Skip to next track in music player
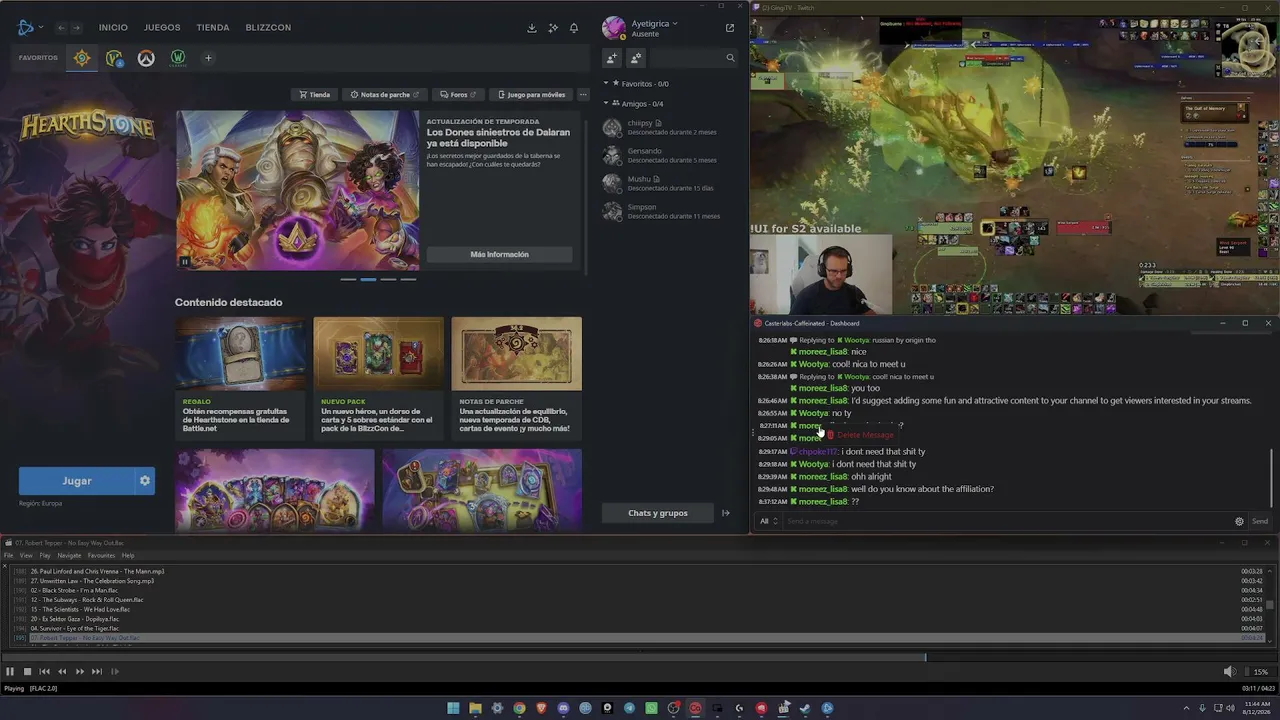Image resolution: width=1280 pixels, height=720 pixels. click(96, 672)
